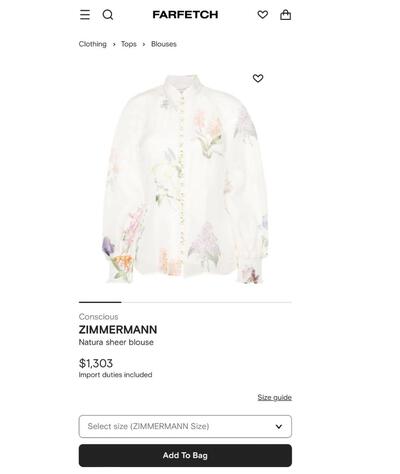Open the hamburger menu

coord(85,15)
